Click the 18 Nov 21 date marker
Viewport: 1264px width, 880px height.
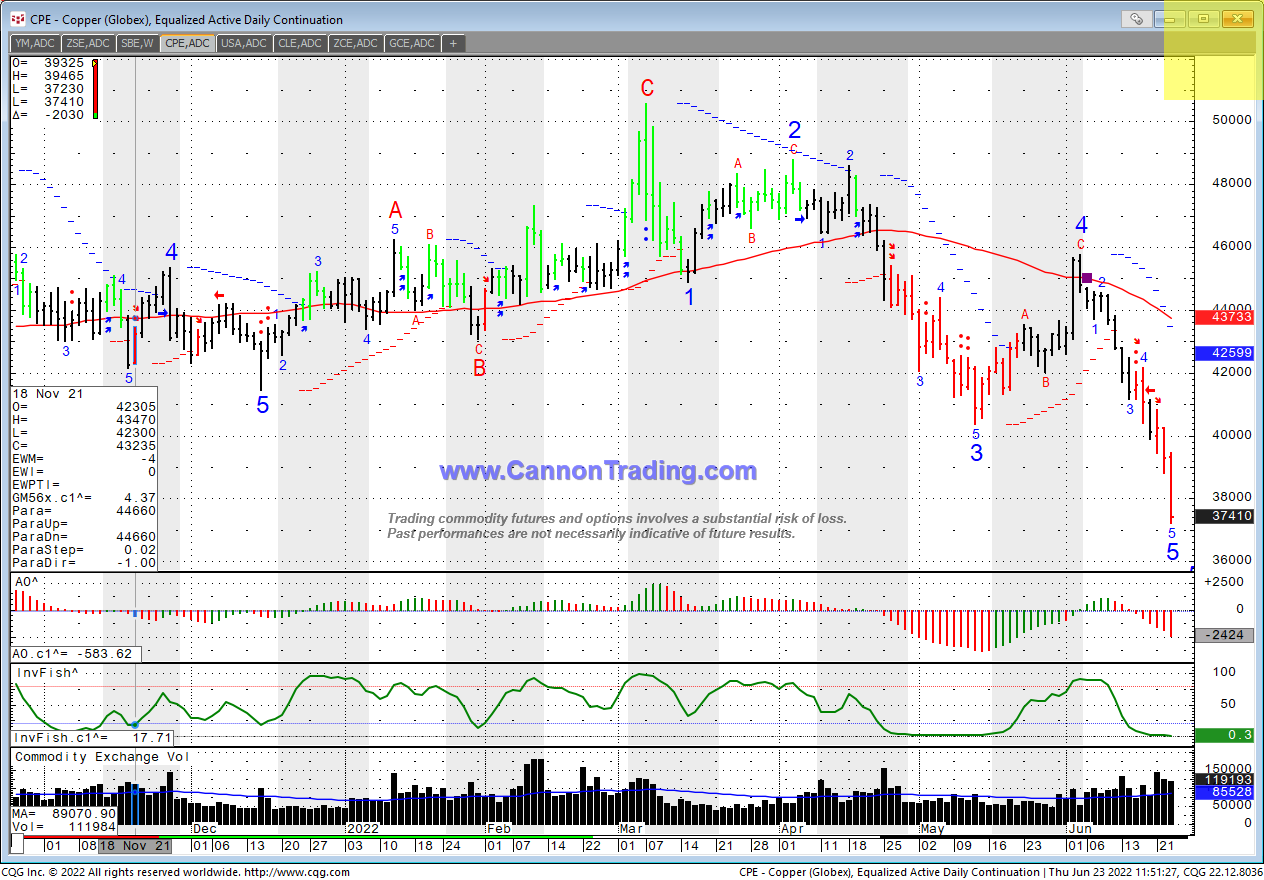click(135, 845)
